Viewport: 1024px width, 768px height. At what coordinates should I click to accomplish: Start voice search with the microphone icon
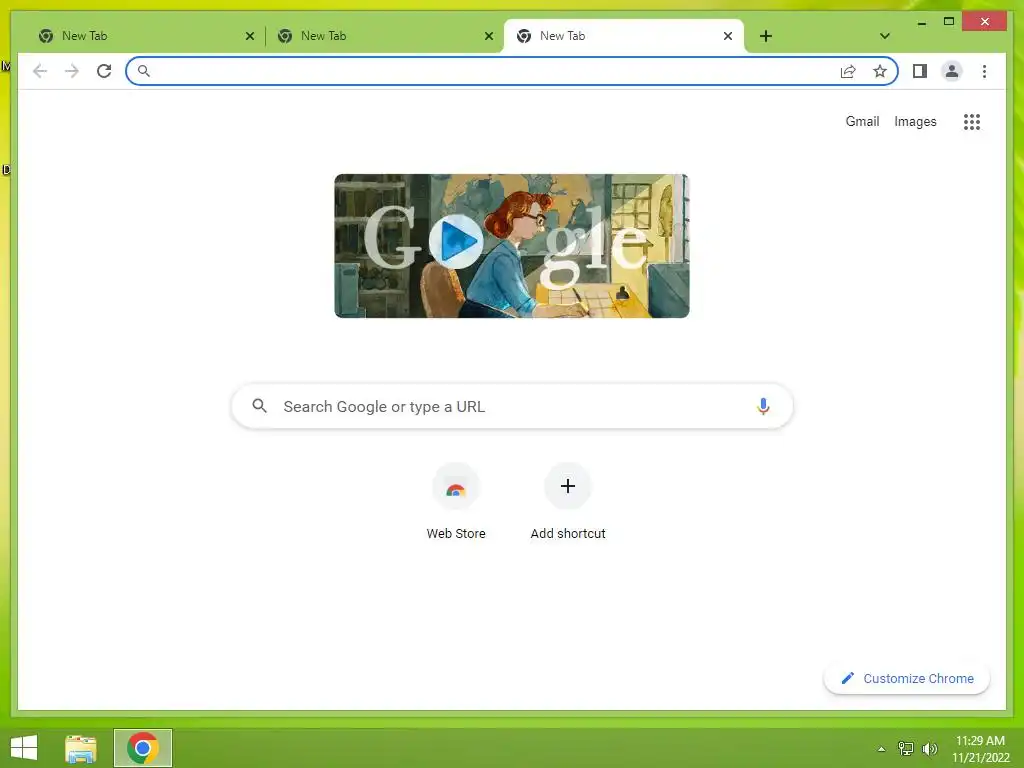[x=763, y=406]
